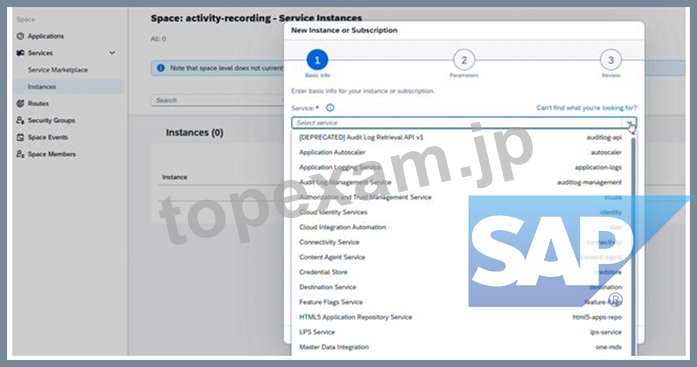Click the Space Members icon

(x=20, y=154)
